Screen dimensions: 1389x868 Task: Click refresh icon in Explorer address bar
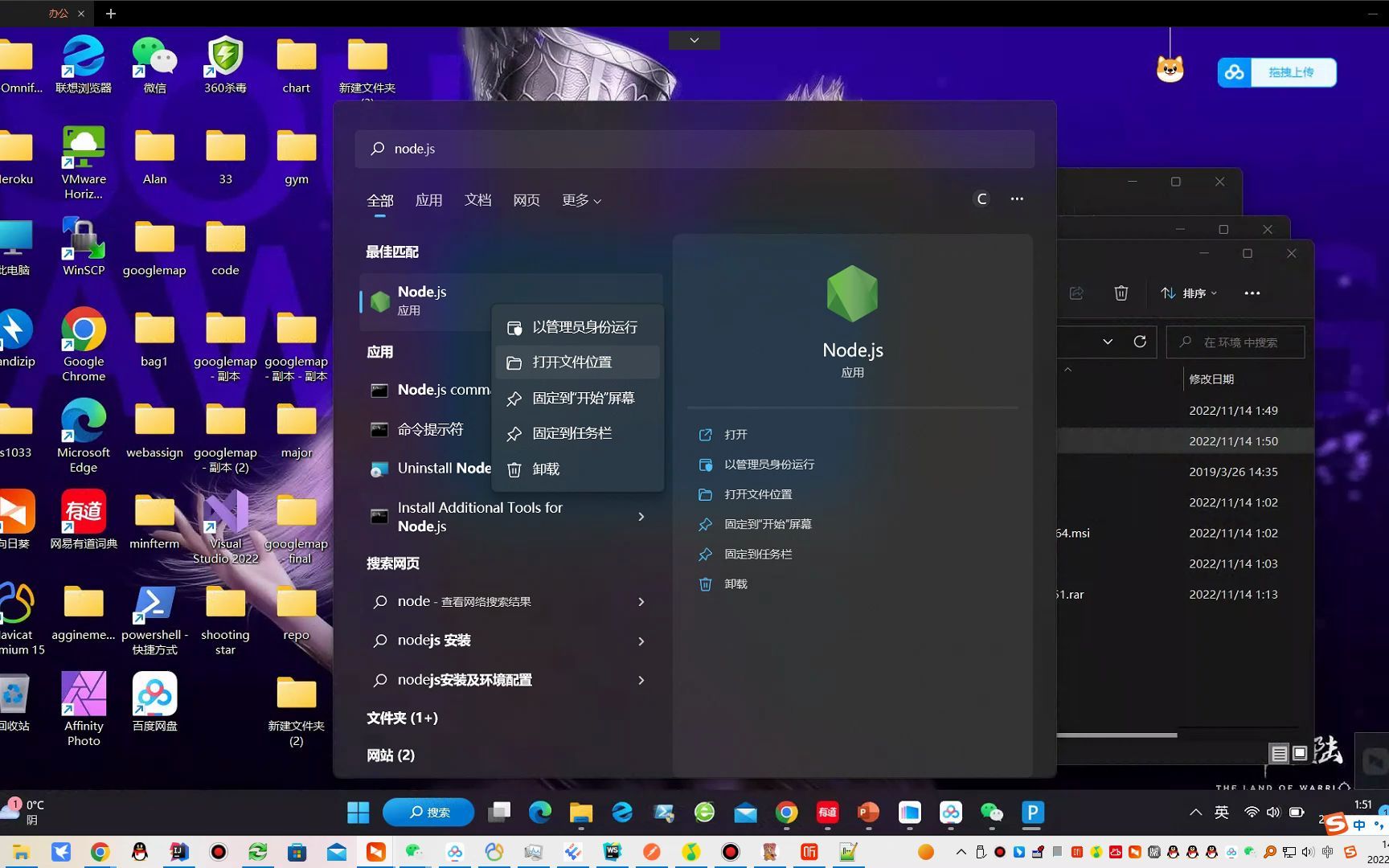click(1140, 342)
